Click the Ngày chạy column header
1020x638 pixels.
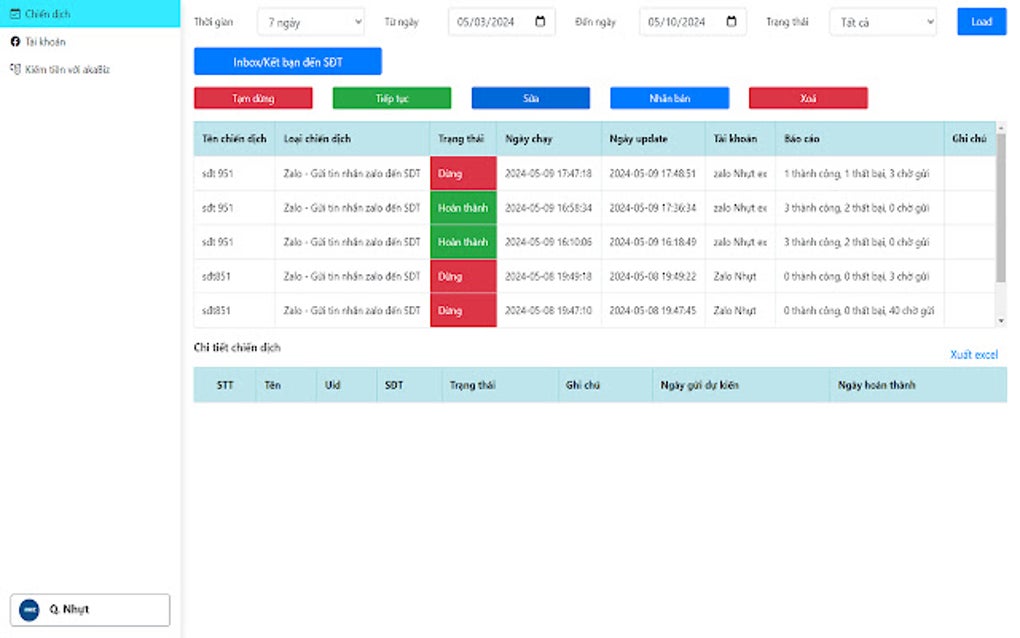548,139
